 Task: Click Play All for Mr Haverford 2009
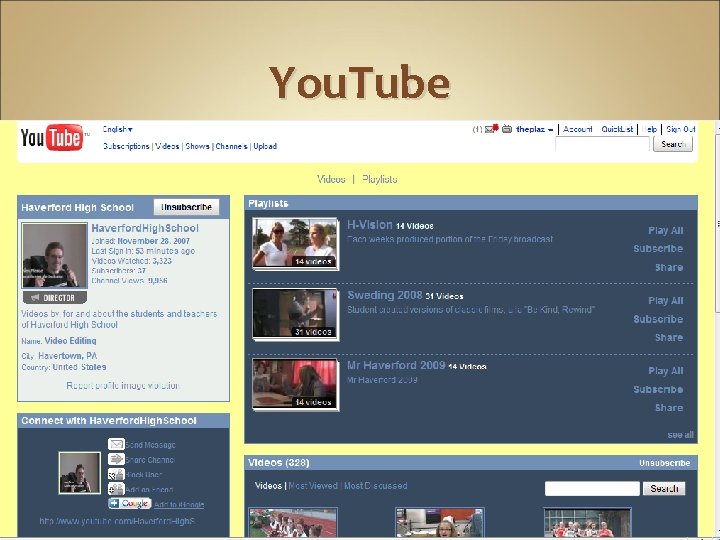665,371
